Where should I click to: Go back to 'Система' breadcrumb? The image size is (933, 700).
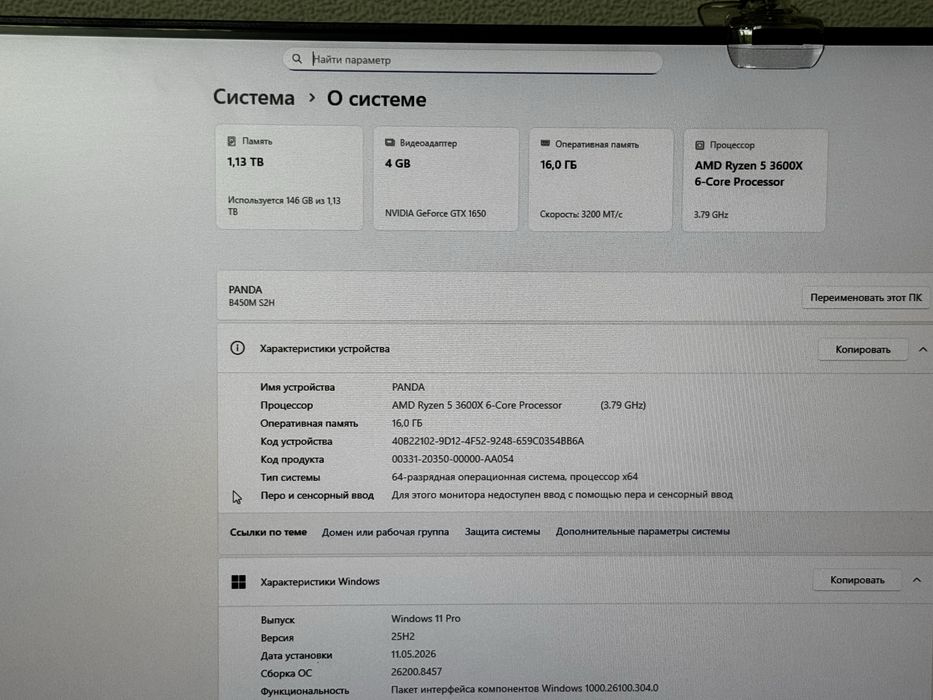253,97
